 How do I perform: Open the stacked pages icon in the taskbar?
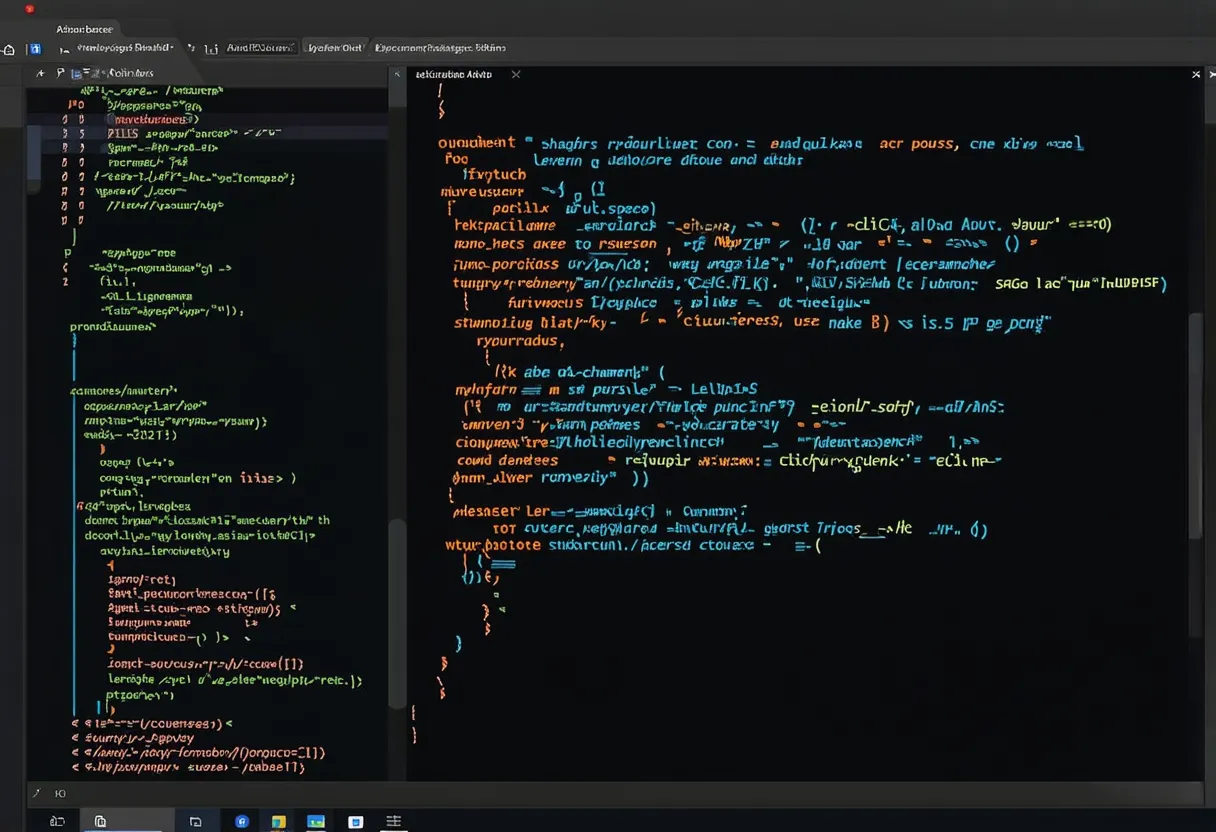[100, 822]
